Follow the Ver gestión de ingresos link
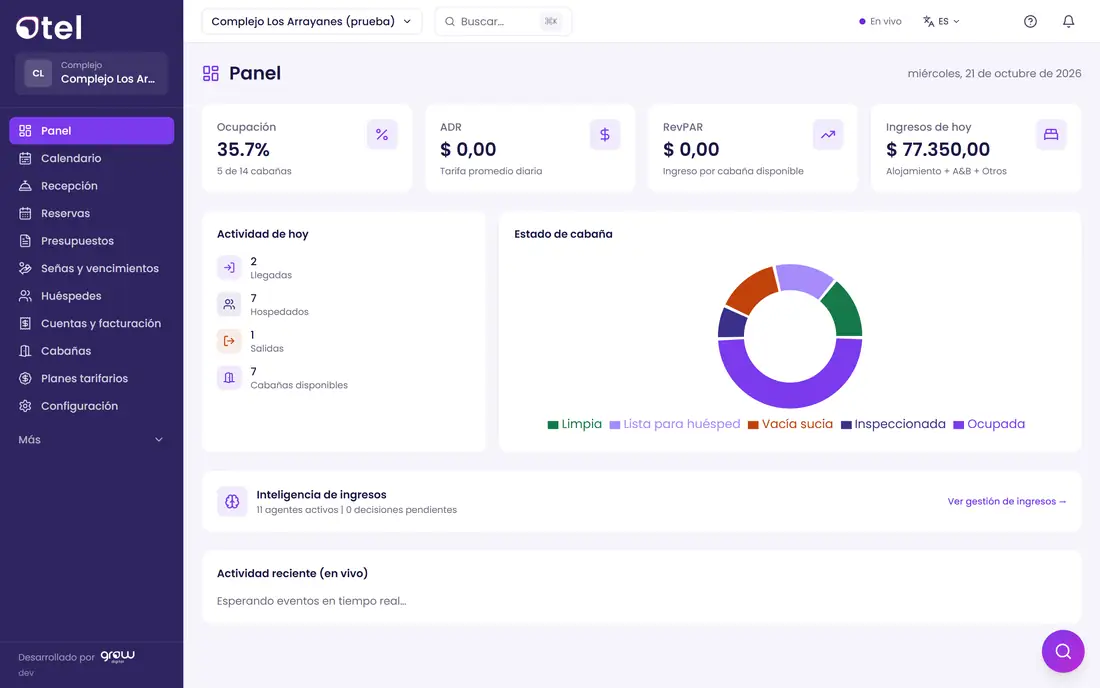The image size is (1100, 688). 1007,501
